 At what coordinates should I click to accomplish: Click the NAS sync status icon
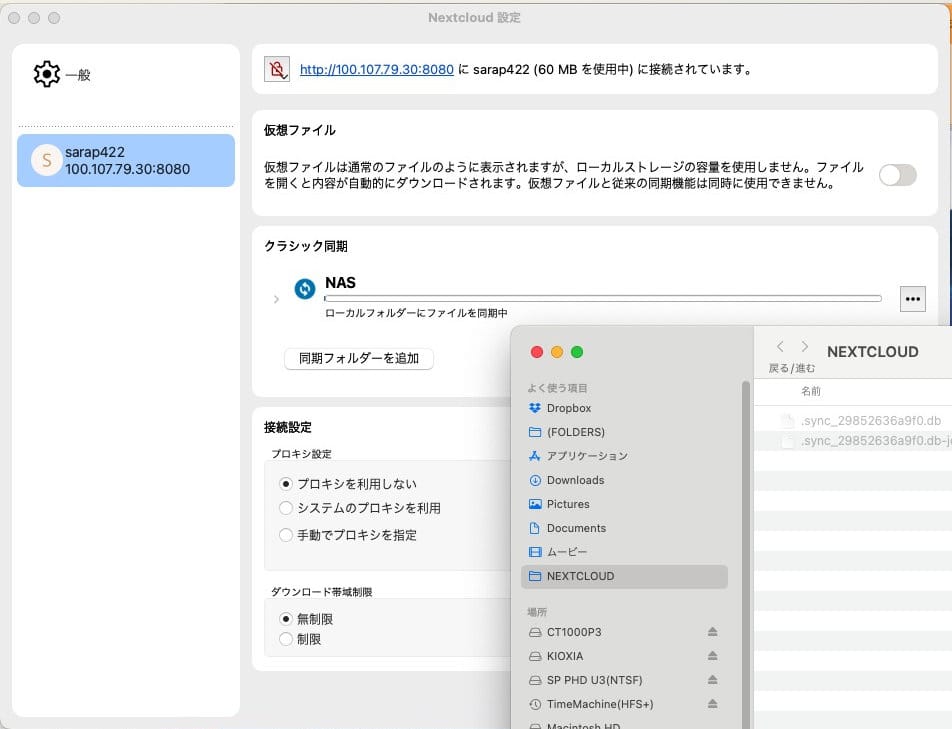tap(305, 288)
